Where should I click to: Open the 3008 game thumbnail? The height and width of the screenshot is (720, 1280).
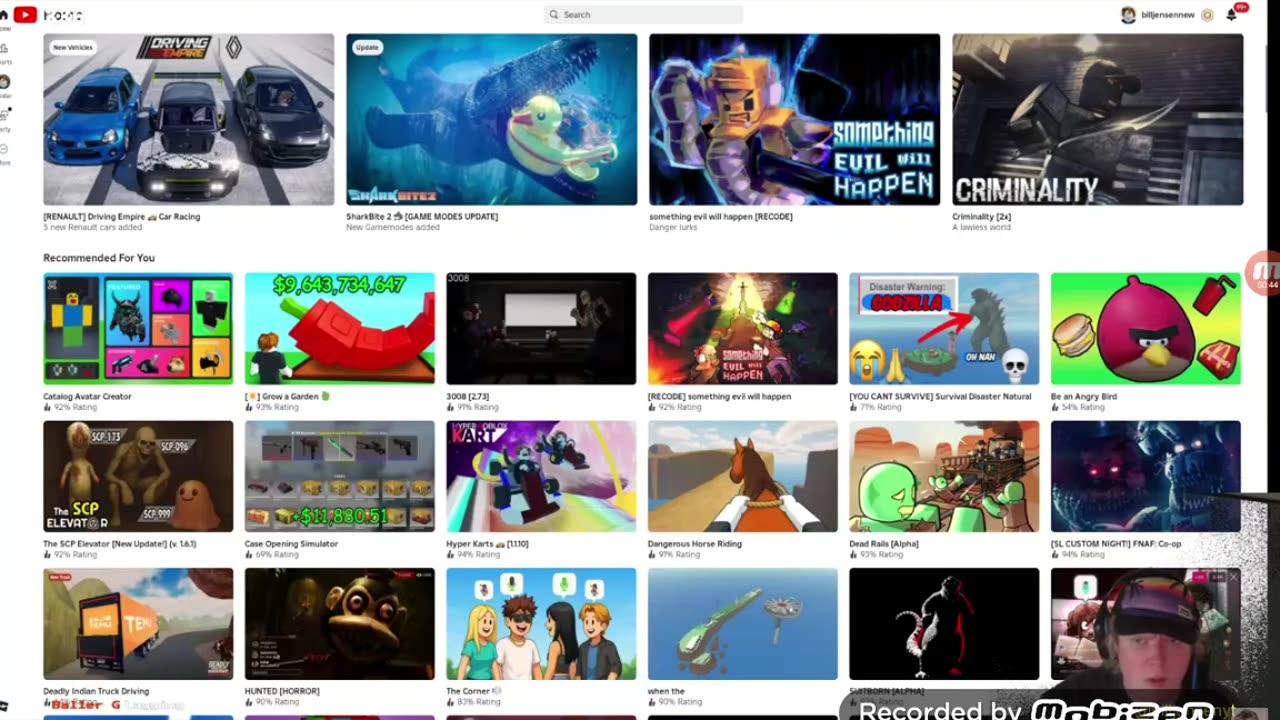pyautogui.click(x=541, y=329)
